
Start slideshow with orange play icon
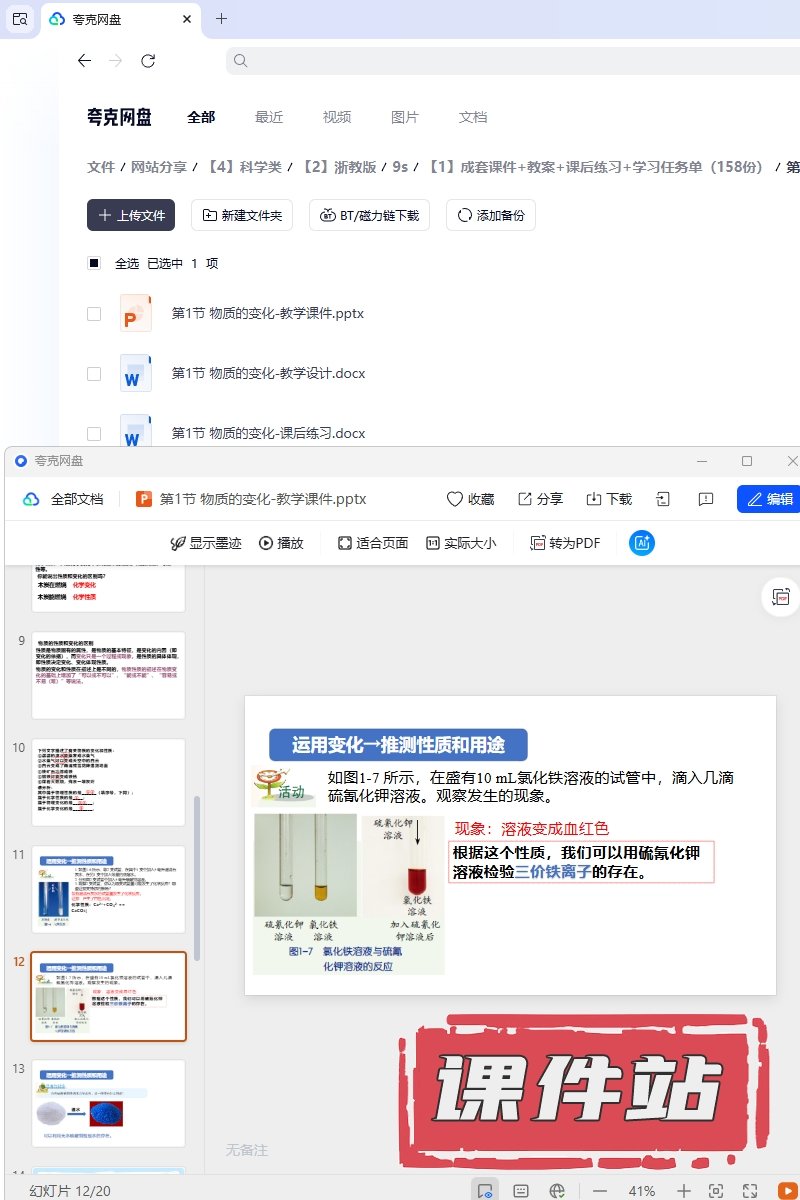click(786, 1190)
